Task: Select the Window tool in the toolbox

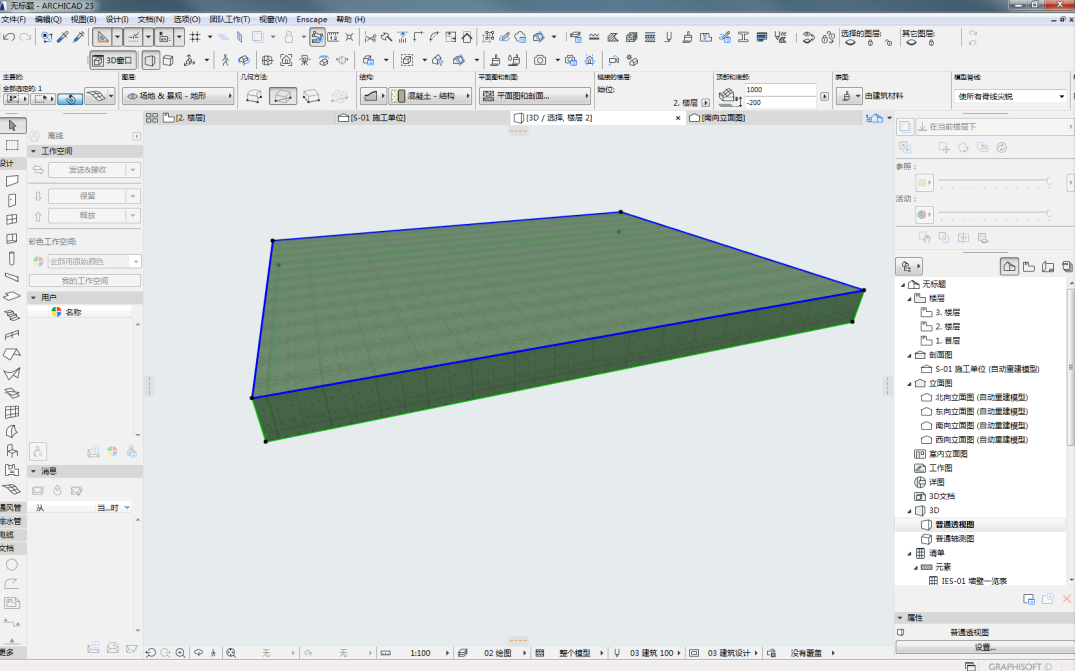Action: (x=12, y=219)
